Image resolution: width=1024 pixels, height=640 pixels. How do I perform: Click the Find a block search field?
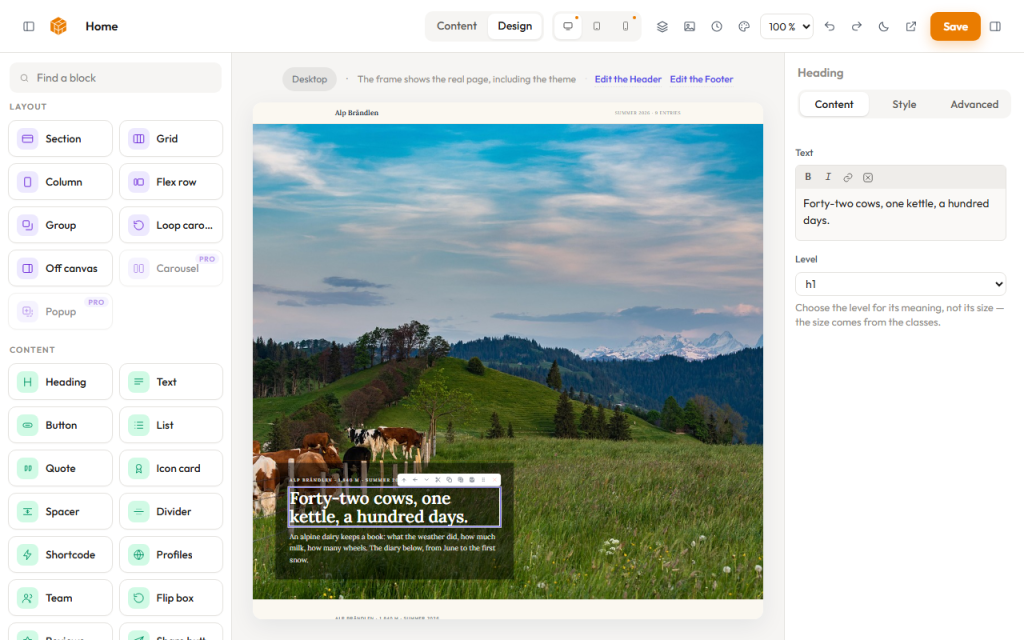click(x=116, y=78)
